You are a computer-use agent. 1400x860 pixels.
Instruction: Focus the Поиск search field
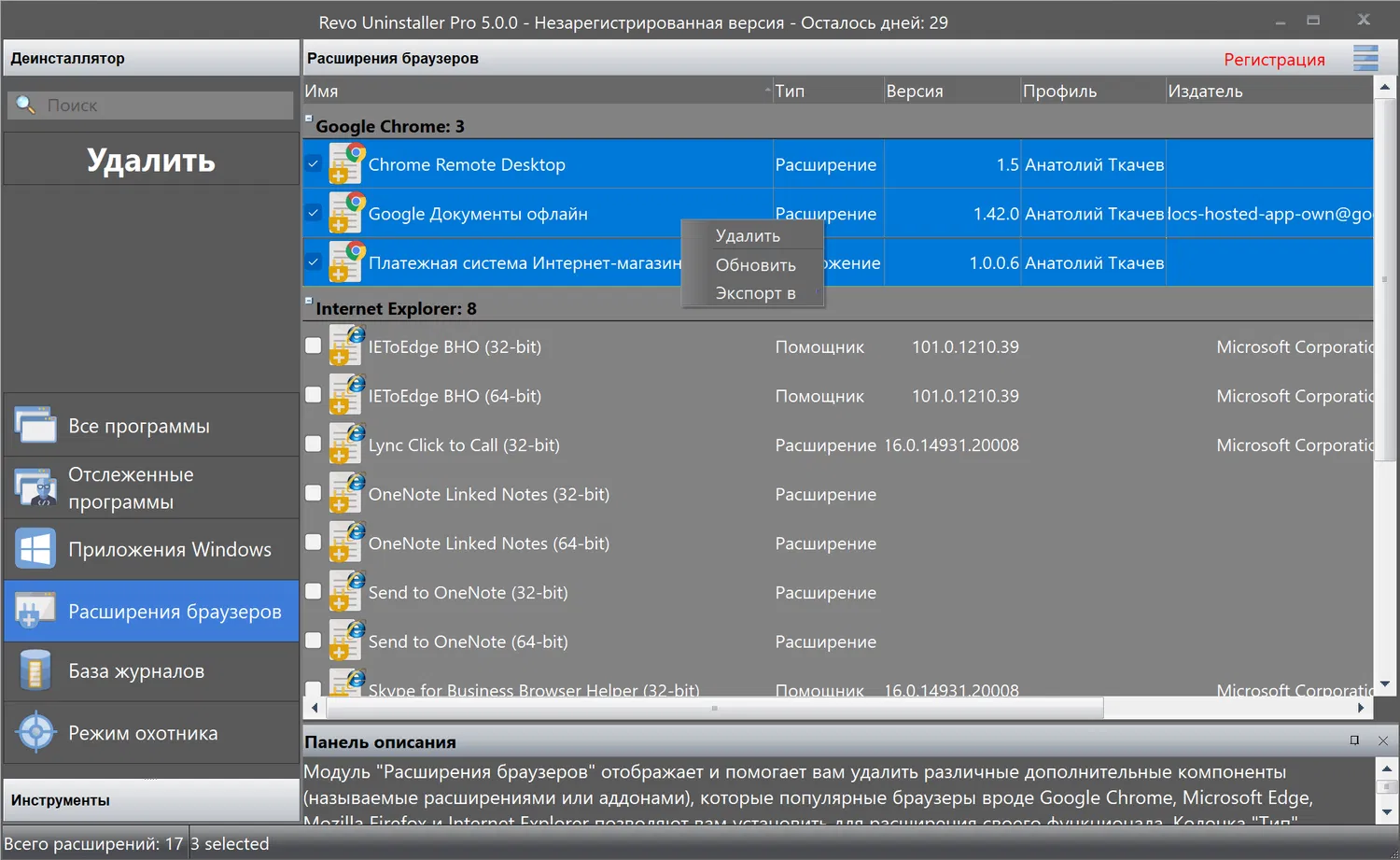click(150, 106)
